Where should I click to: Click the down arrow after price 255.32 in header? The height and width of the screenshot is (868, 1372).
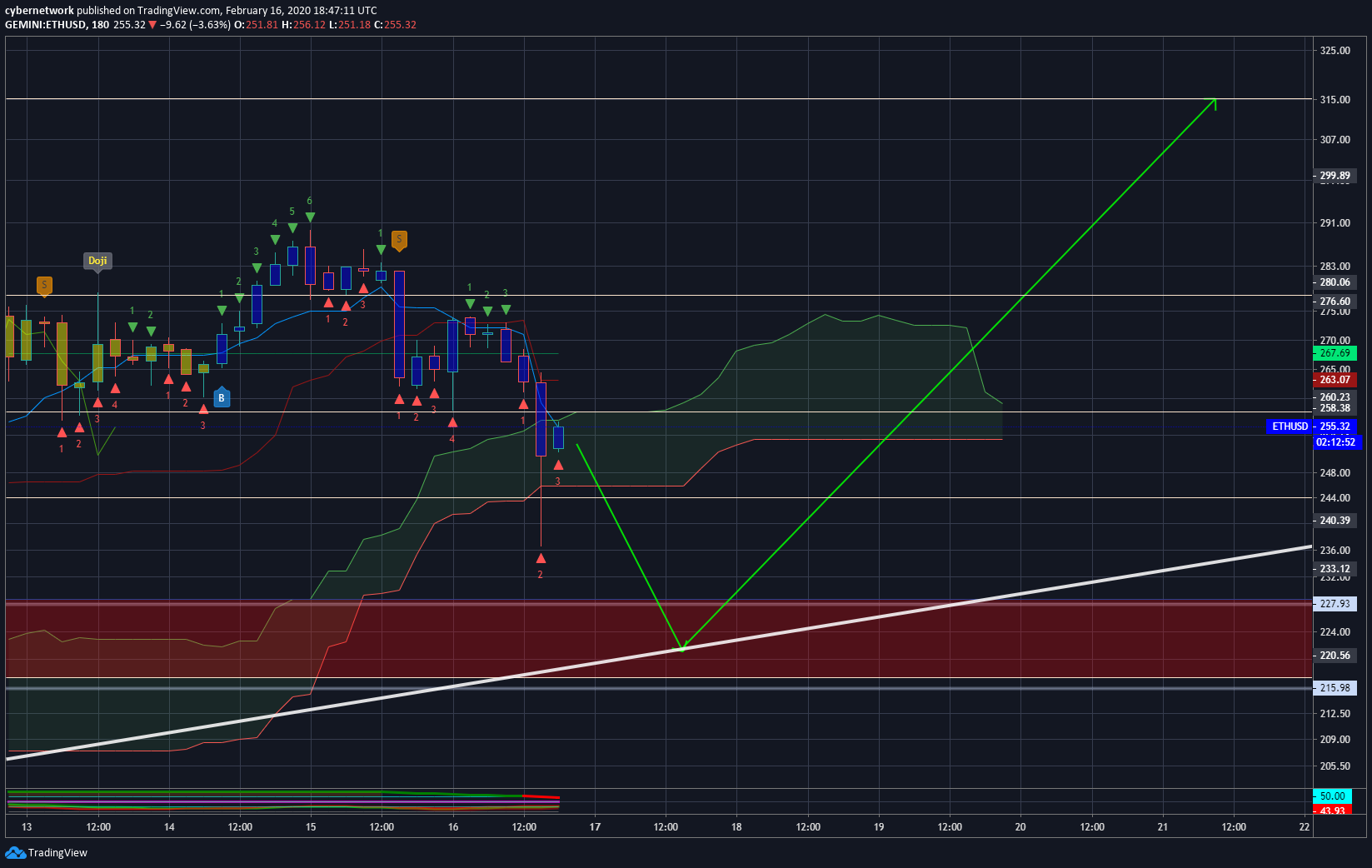[x=152, y=25]
